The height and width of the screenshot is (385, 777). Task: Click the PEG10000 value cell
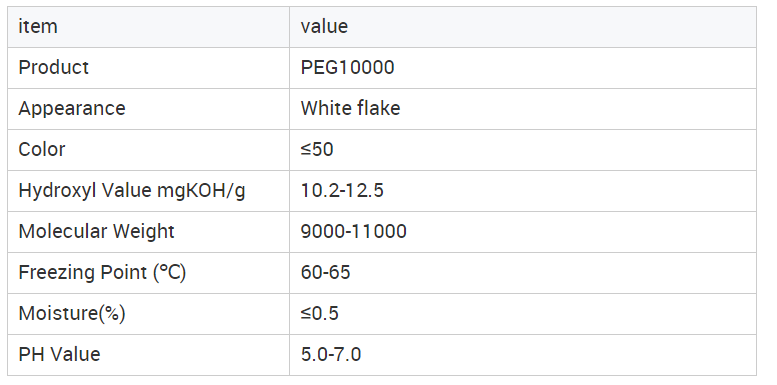click(x=523, y=68)
